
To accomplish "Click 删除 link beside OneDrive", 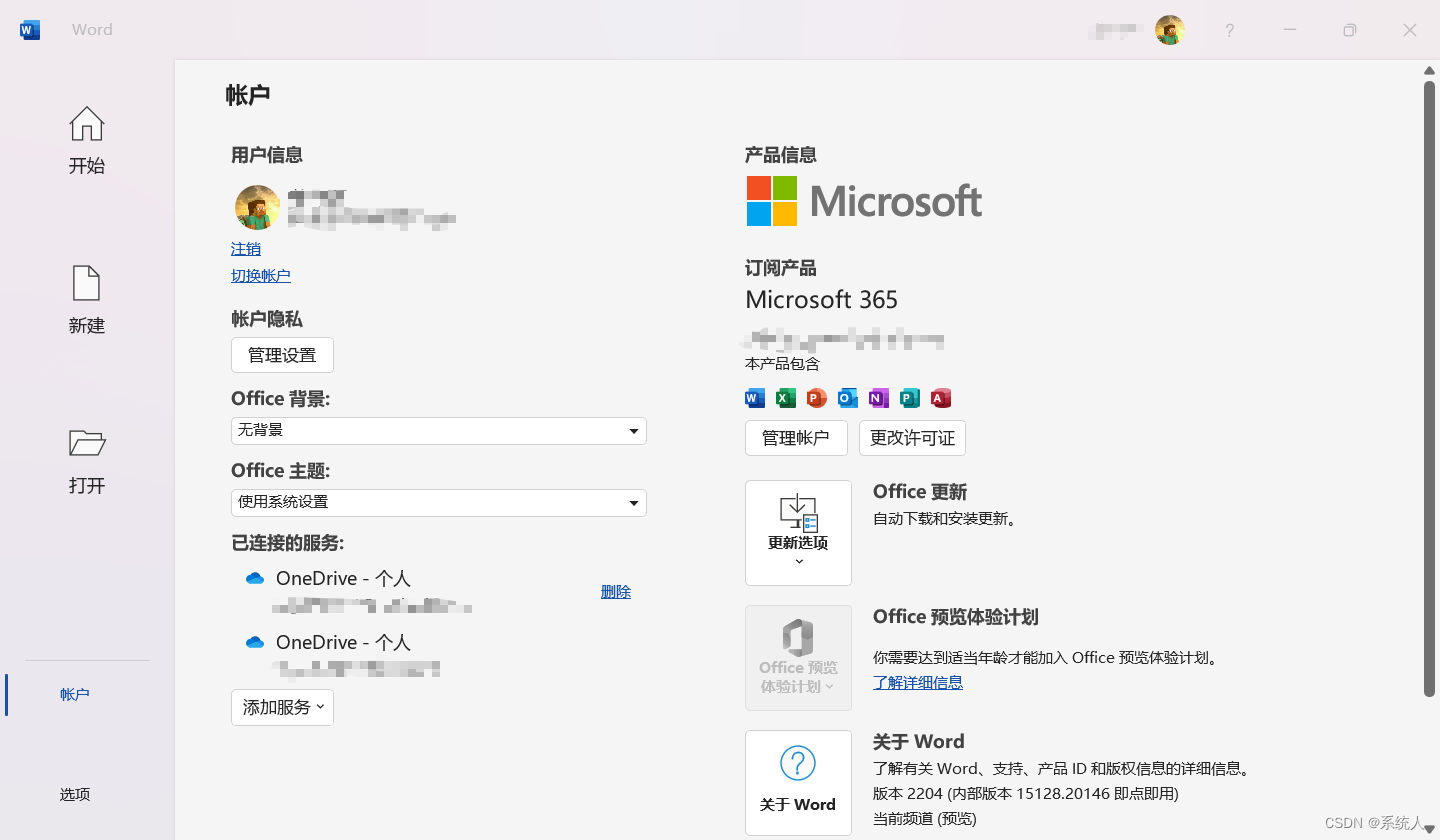I will coord(616,591).
